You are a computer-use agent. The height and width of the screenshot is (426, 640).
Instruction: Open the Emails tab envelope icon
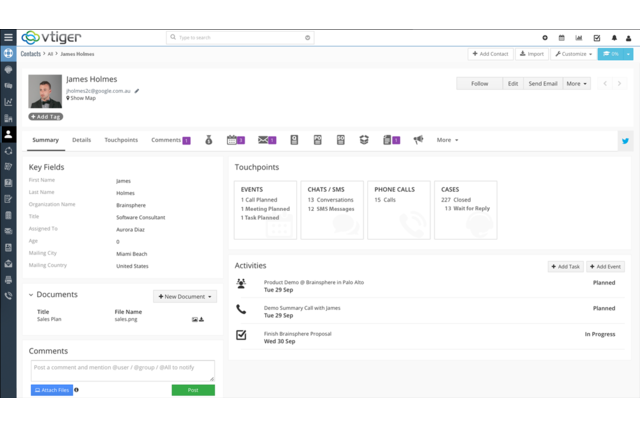(263, 140)
